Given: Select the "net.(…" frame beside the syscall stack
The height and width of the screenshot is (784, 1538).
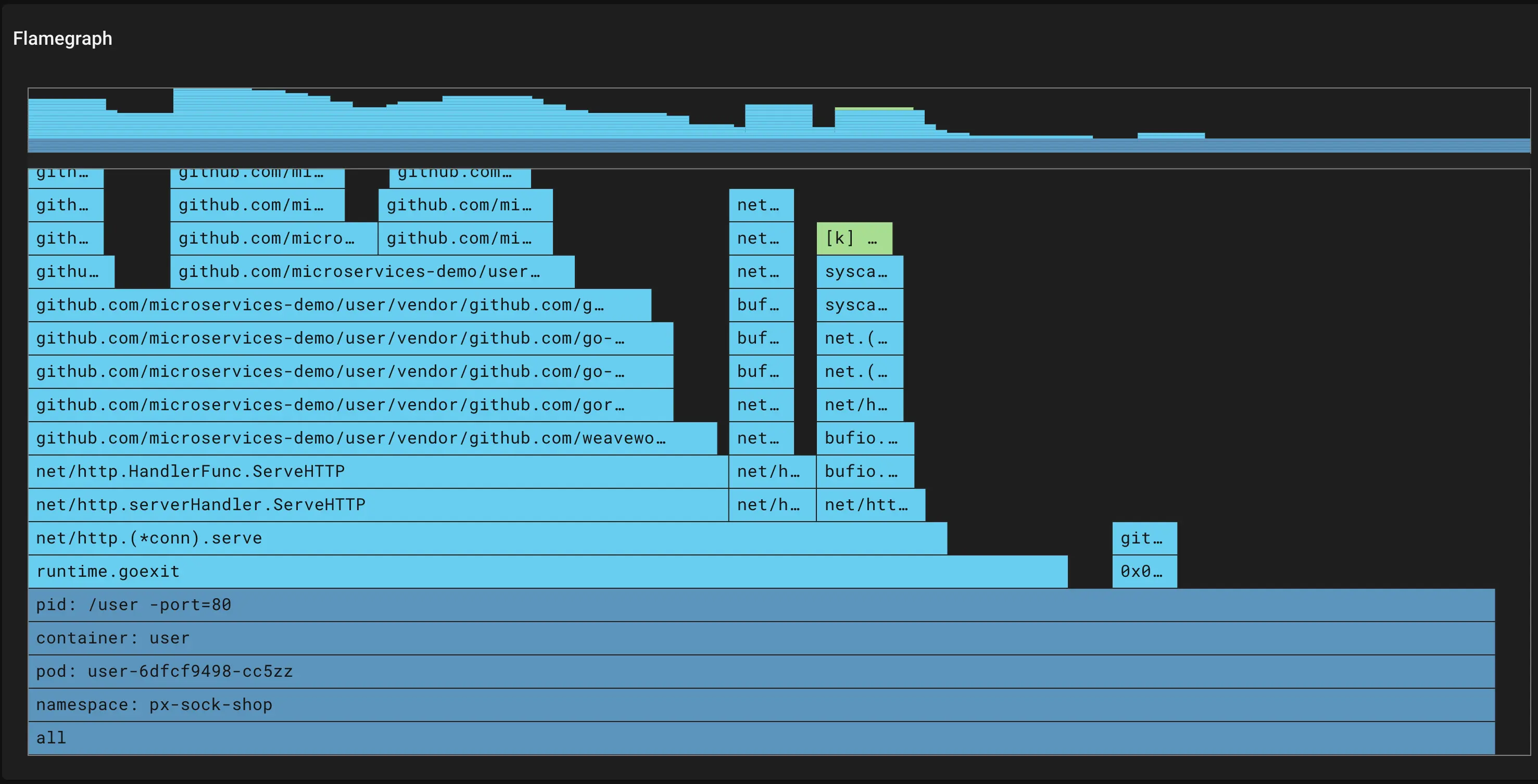Looking at the screenshot, I should [x=859, y=338].
